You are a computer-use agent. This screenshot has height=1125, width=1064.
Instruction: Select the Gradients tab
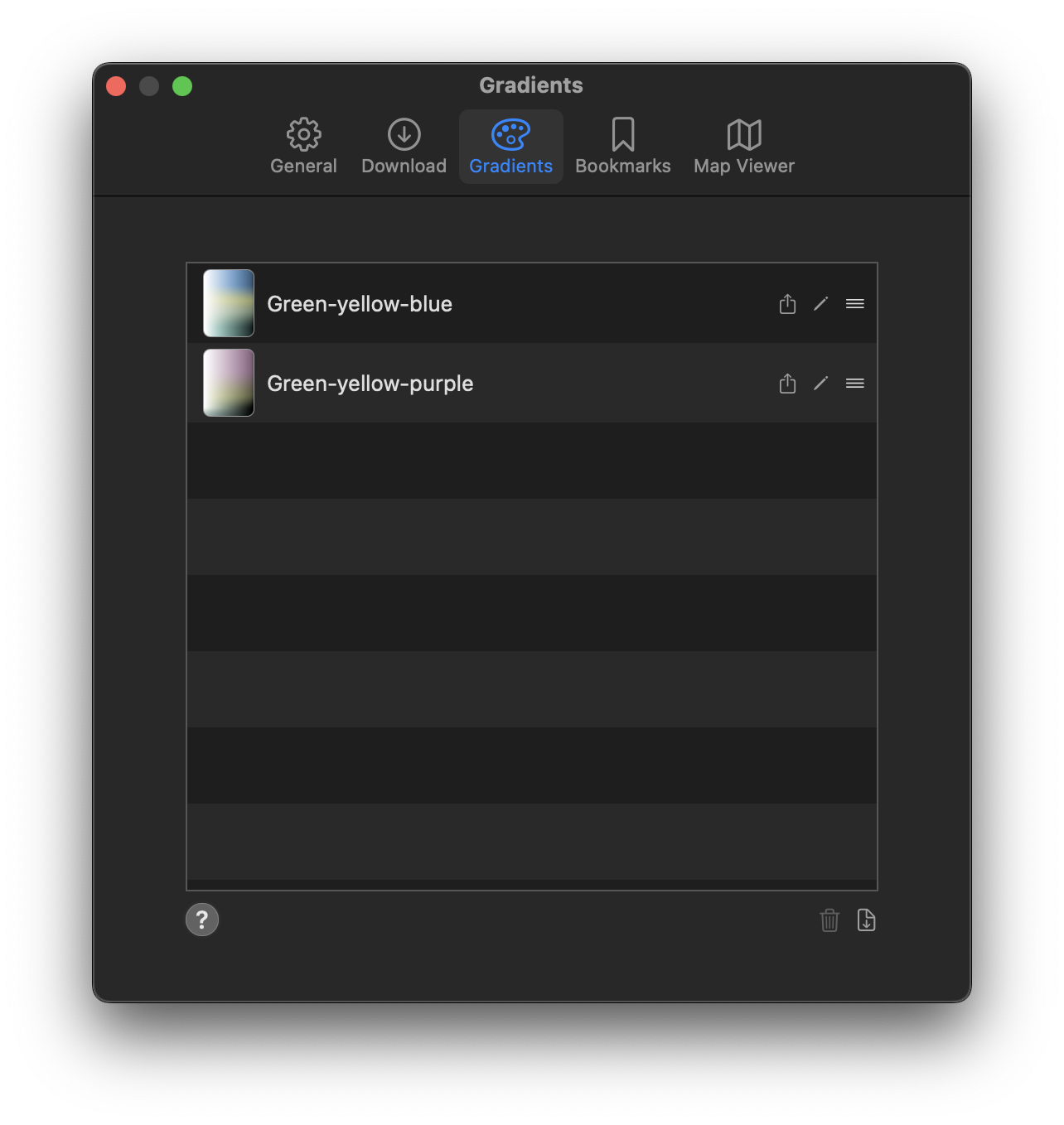pyautogui.click(x=510, y=147)
